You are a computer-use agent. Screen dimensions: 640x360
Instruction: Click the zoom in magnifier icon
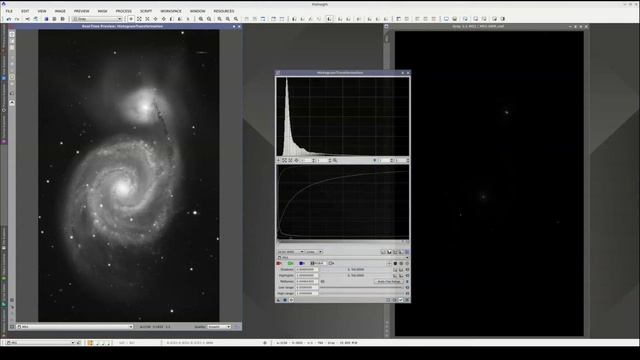201,19
